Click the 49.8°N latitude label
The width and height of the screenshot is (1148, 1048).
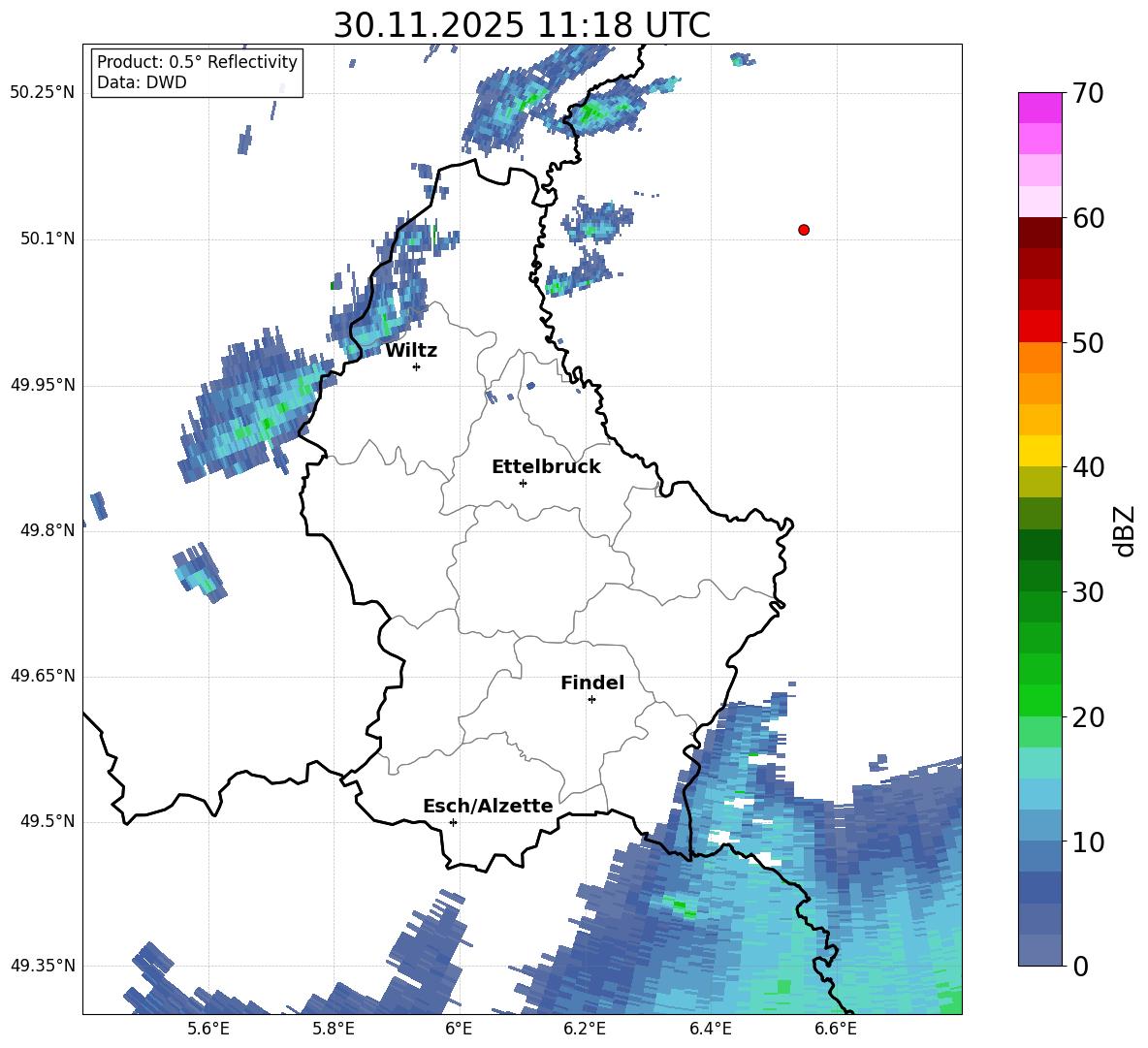(48, 530)
